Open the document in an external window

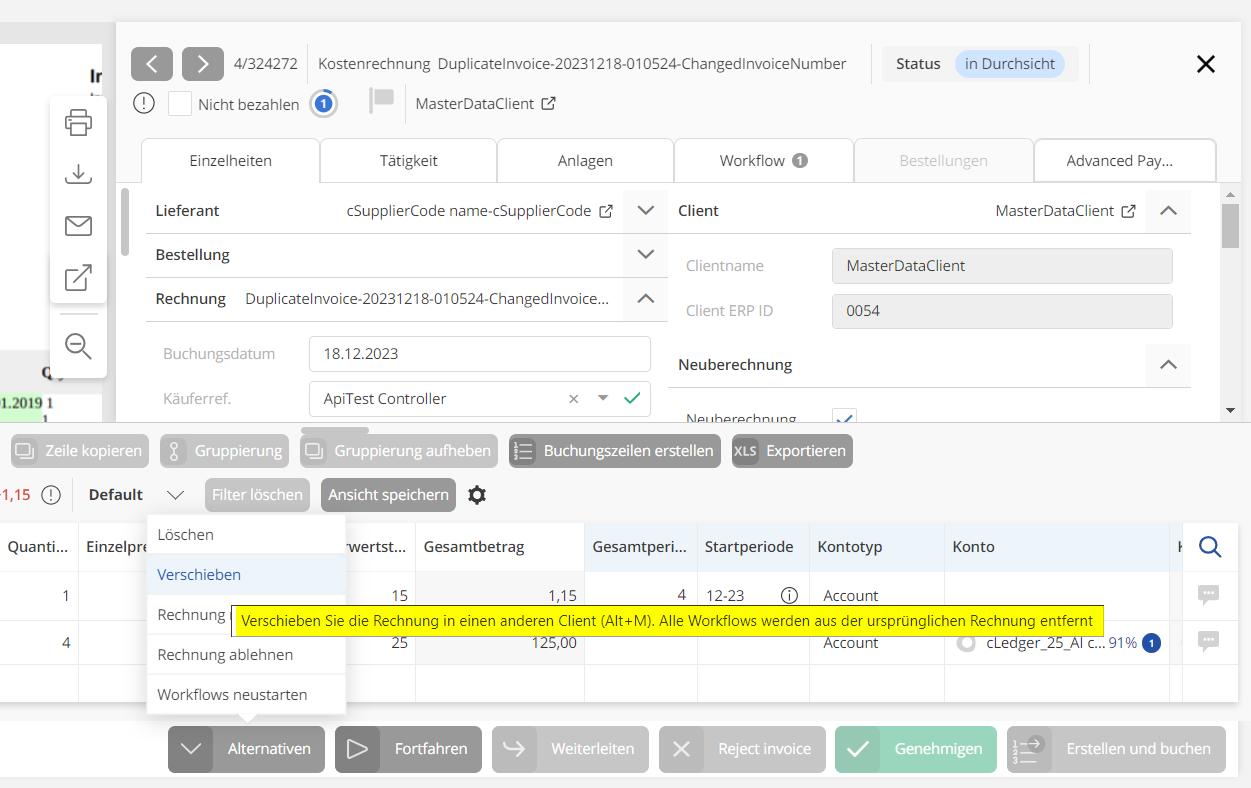pos(78,278)
